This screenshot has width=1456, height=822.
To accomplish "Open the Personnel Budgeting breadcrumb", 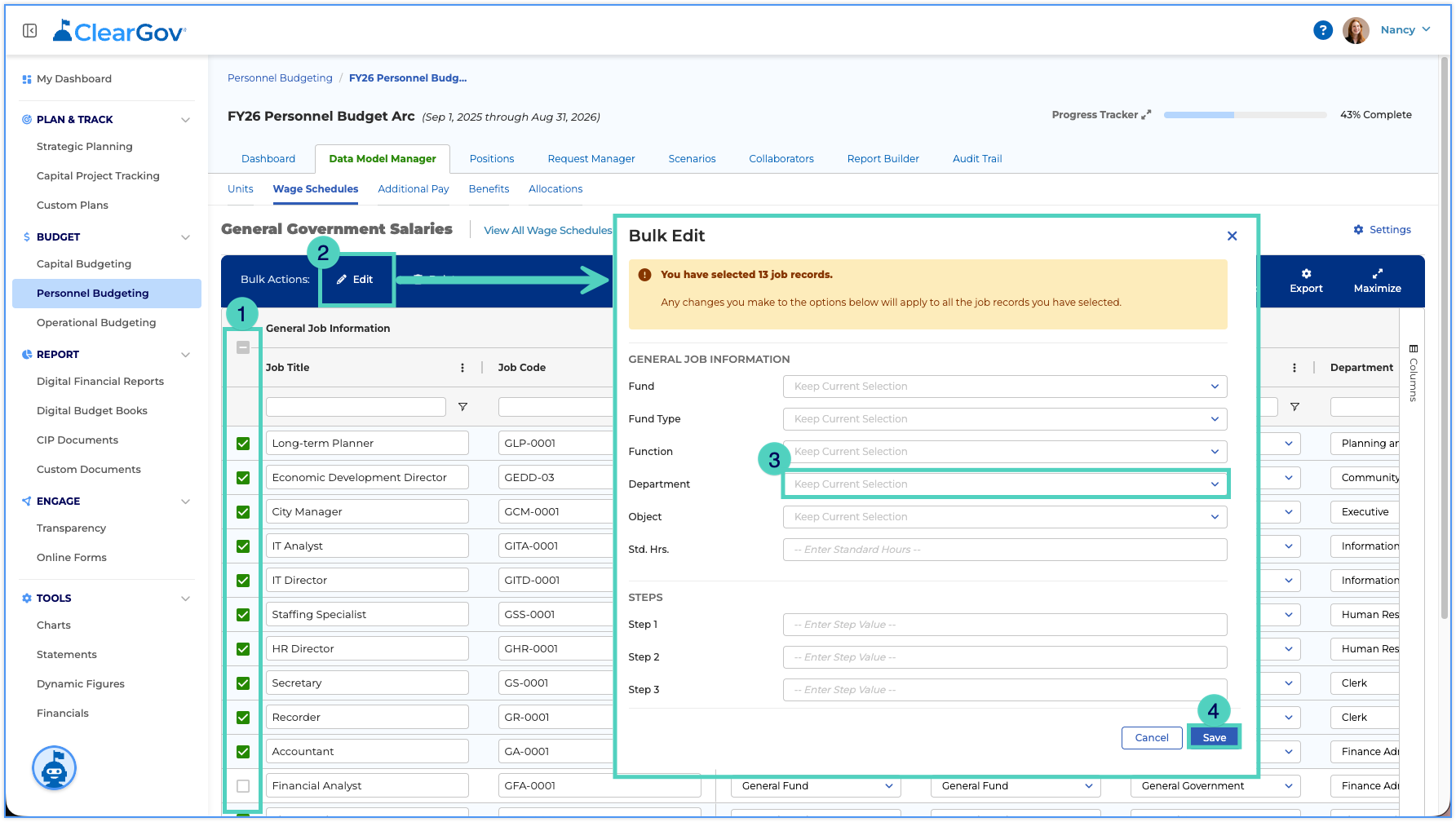I will [280, 78].
